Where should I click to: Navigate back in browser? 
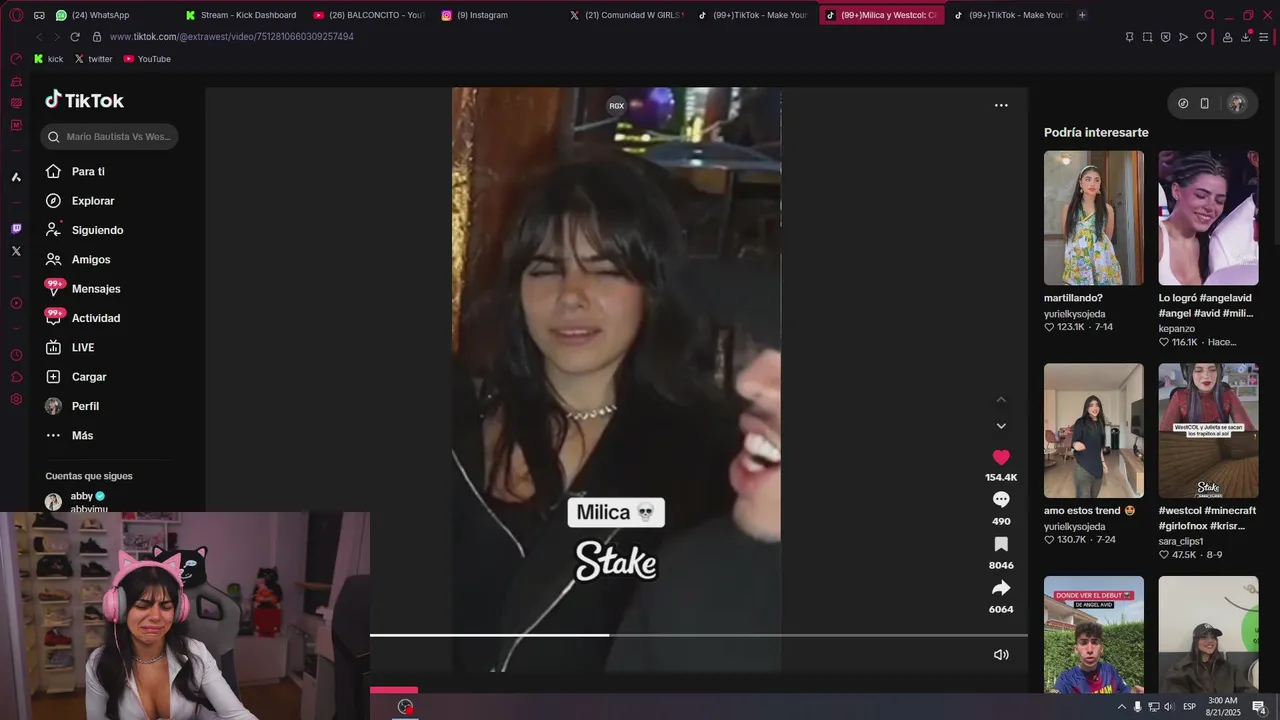pos(39,37)
